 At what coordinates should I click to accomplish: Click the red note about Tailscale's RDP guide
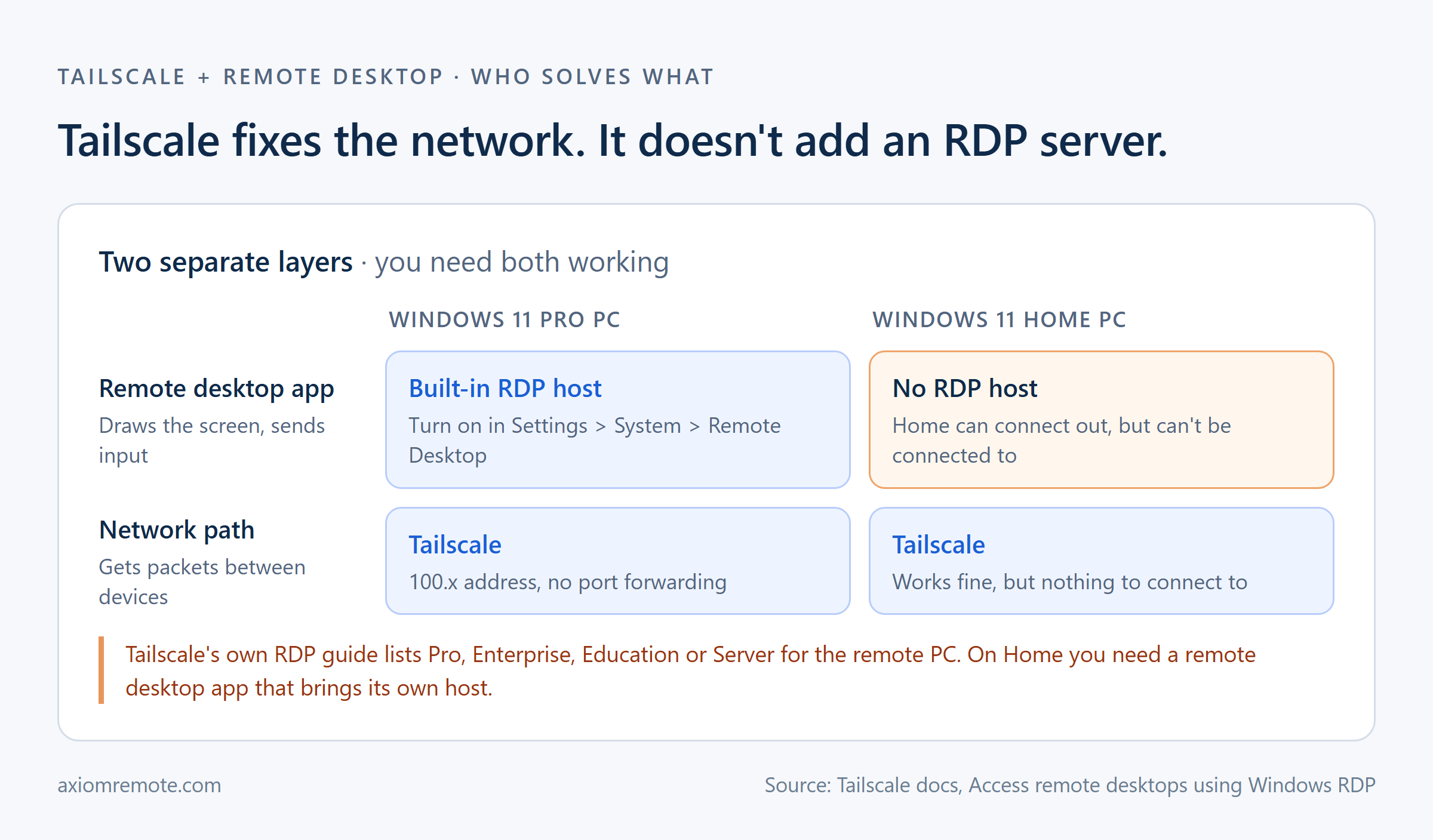pos(690,671)
